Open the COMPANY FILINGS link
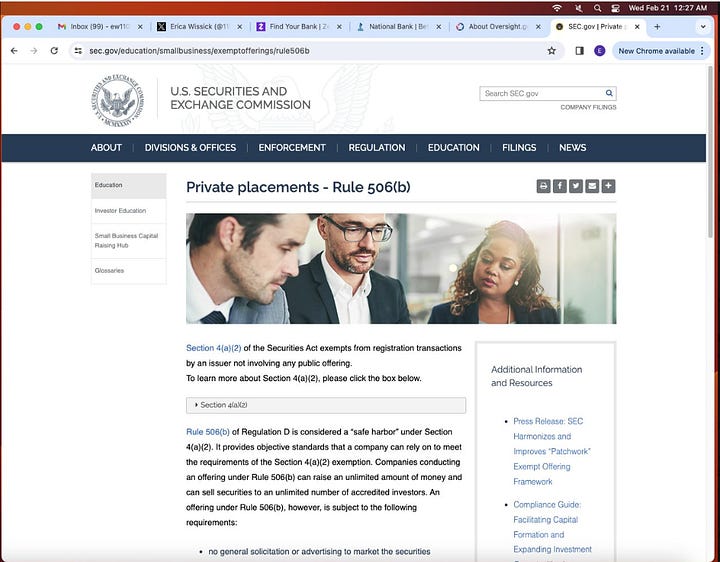 point(588,107)
